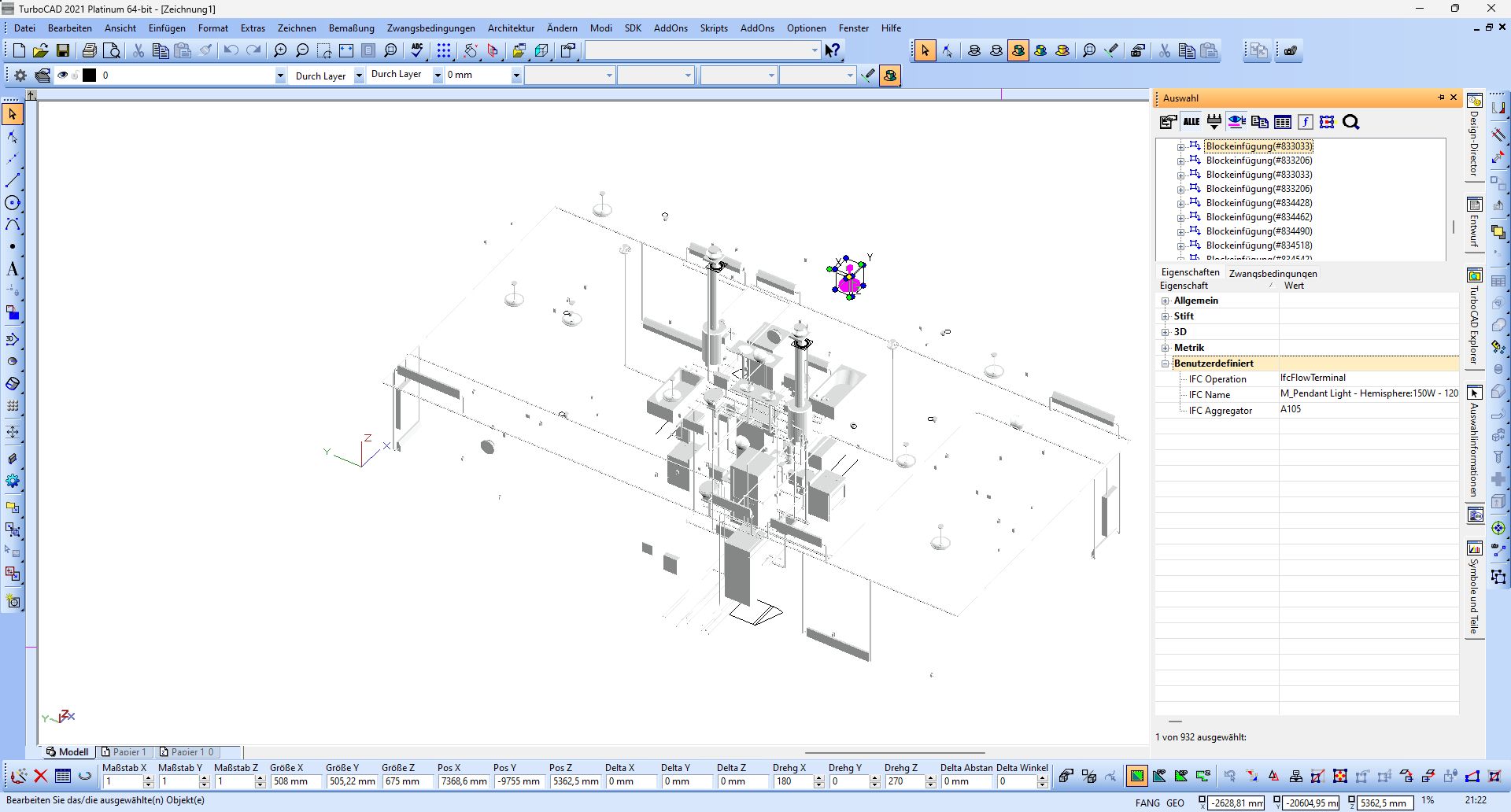Toggle the render teapot next to the brush on the second toolbar
The height and width of the screenshot is (812, 1511).
coord(890,76)
